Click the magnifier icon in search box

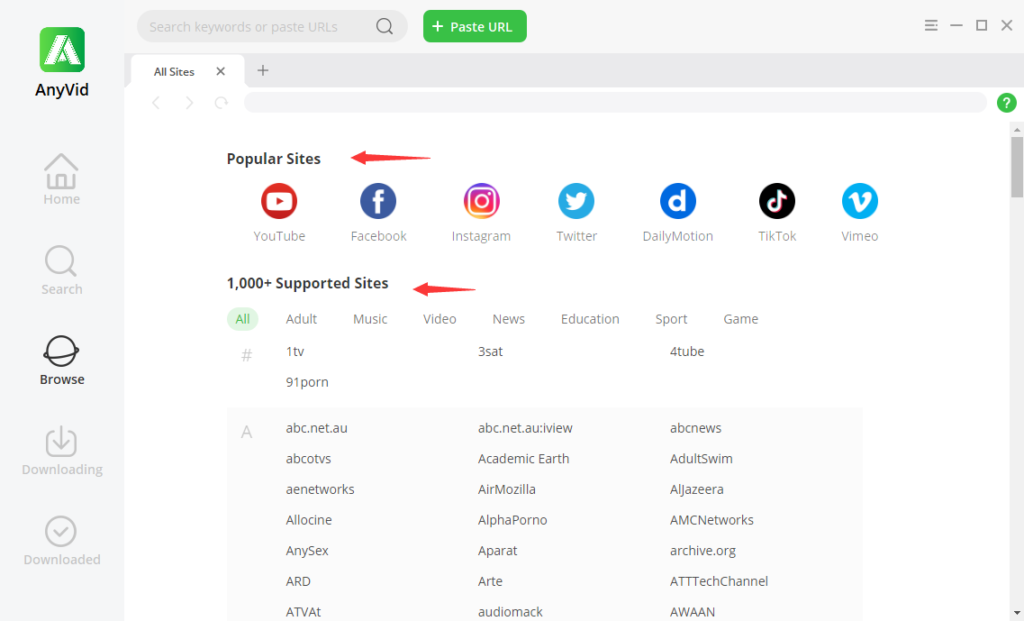click(x=385, y=26)
